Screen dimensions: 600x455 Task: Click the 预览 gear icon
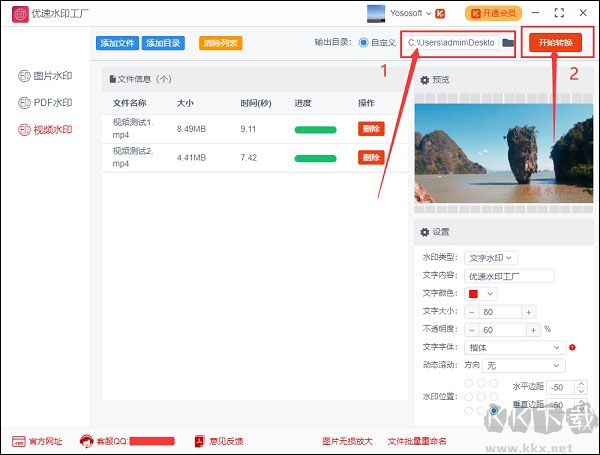[x=424, y=80]
